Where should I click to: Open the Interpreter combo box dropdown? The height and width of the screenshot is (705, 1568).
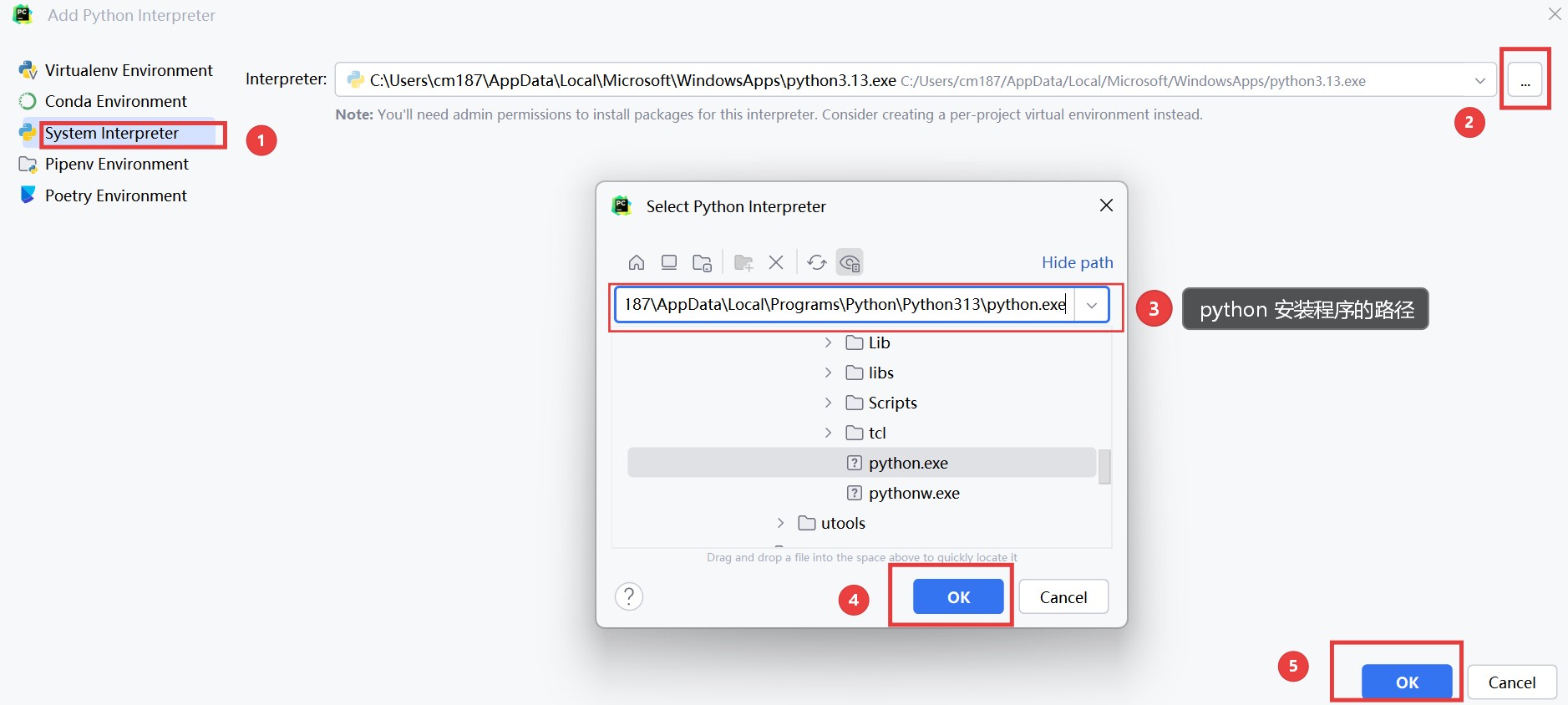(1479, 81)
